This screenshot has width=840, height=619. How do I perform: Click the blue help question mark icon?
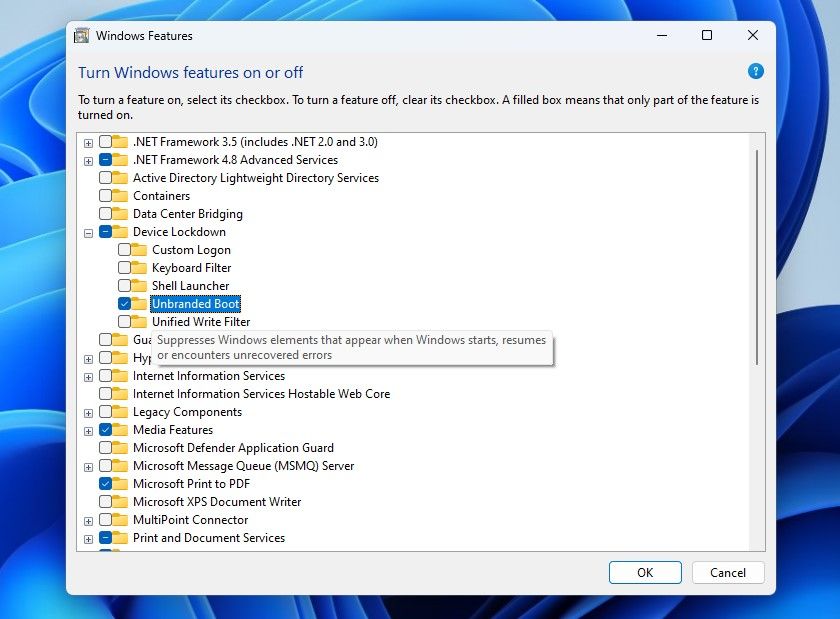756,71
